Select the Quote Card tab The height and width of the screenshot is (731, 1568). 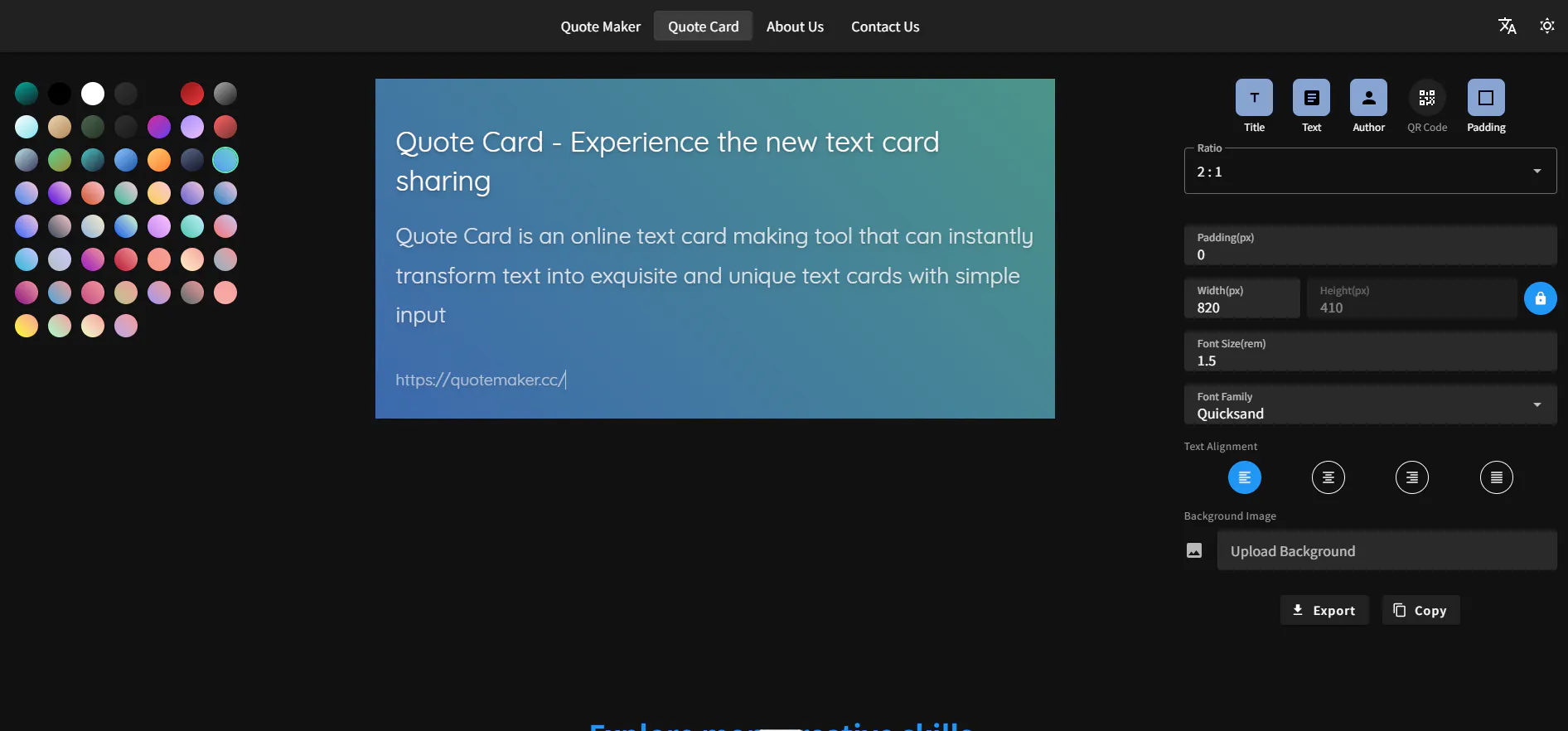tap(703, 27)
